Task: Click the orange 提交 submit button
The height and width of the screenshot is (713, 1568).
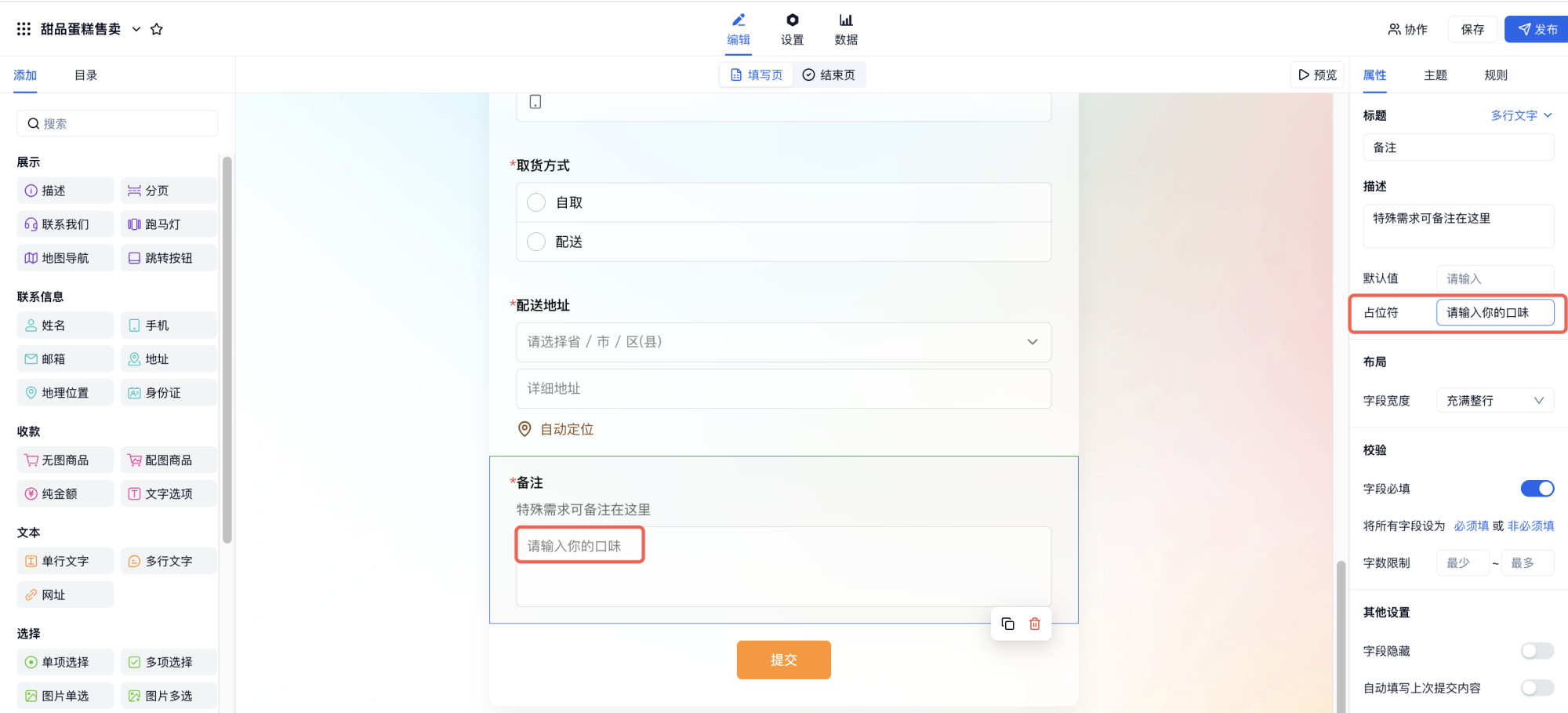Action: pos(783,660)
